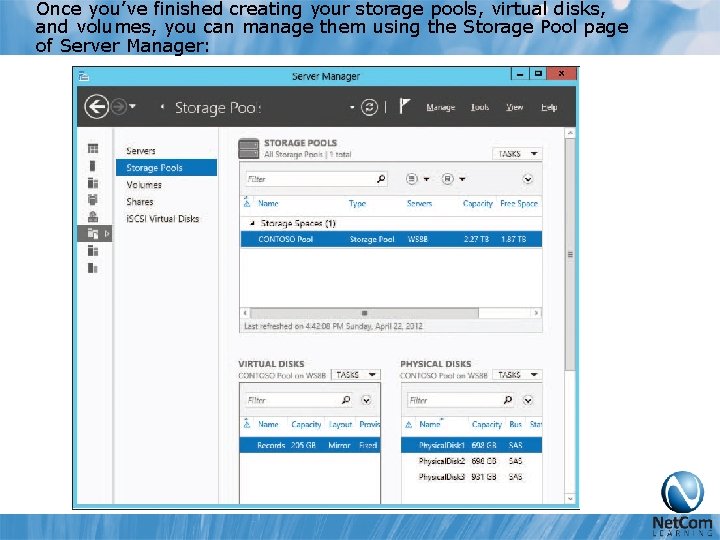Click the horizontal scrollbar in Storage Pools list
This screenshot has height=540, width=720.
tap(364, 313)
